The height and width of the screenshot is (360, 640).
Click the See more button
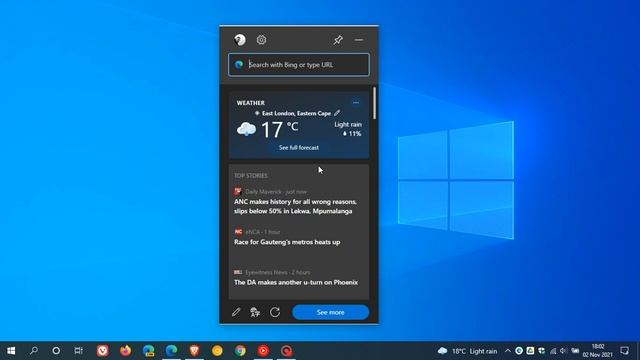331,312
